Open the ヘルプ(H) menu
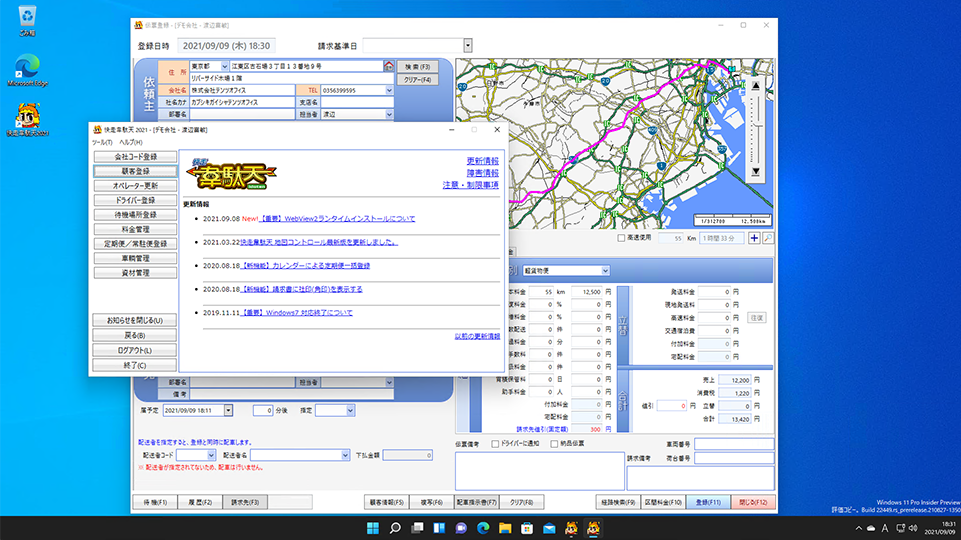The width and height of the screenshot is (961, 540). [x=131, y=143]
